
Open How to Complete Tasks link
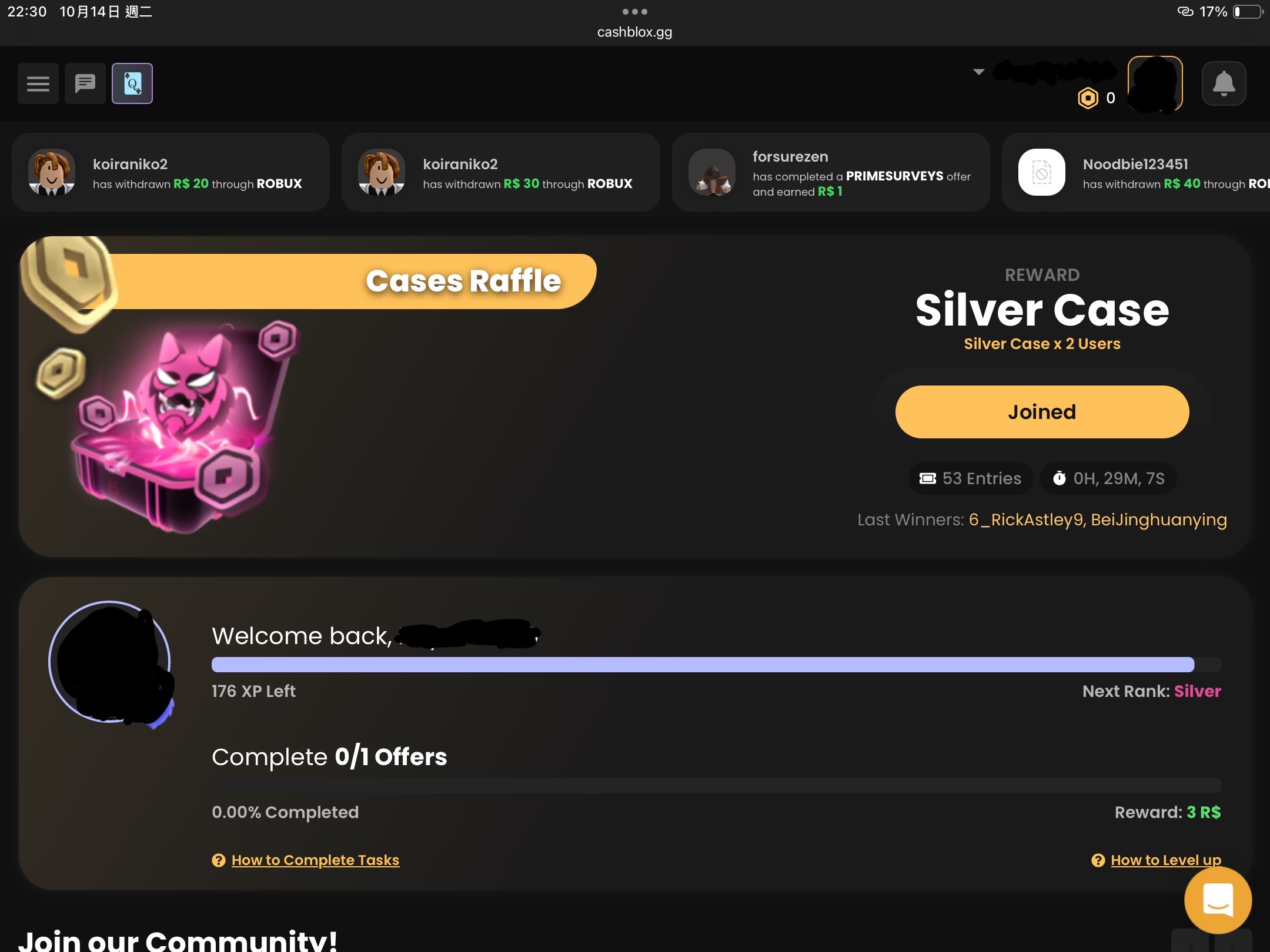[x=315, y=860]
